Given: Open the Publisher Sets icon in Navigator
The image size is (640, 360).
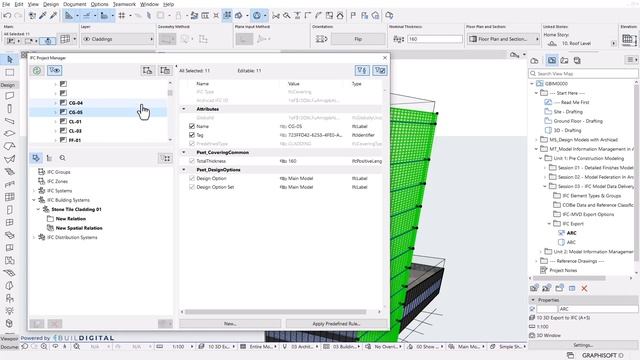Looking at the screenshot, I should coord(577,60).
